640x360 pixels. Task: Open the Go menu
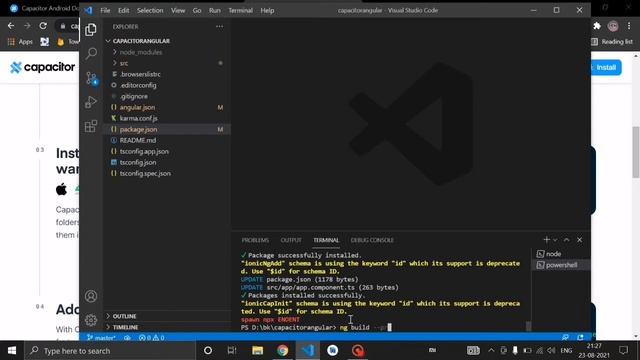[x=197, y=10]
